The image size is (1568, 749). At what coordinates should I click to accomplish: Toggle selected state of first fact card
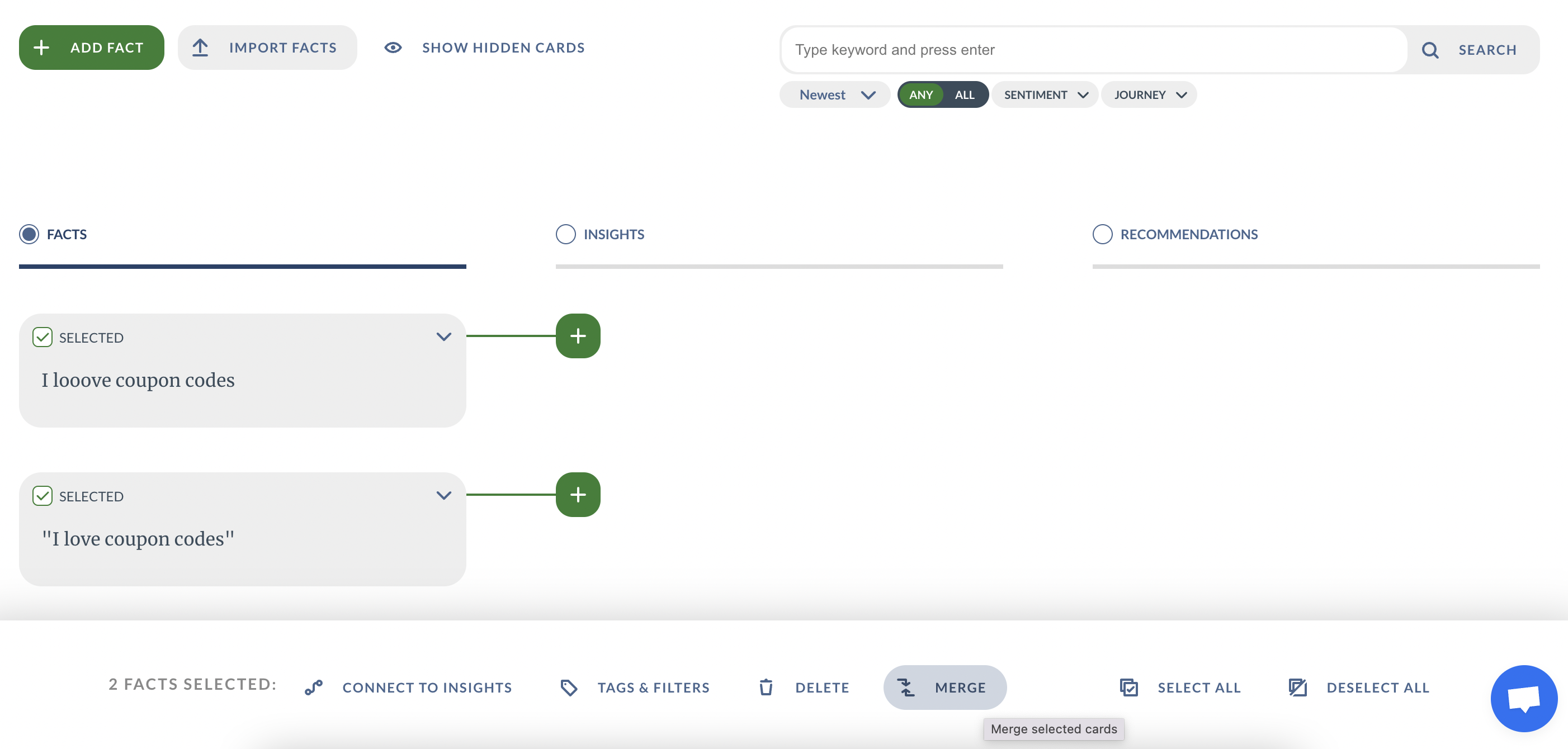pos(42,336)
